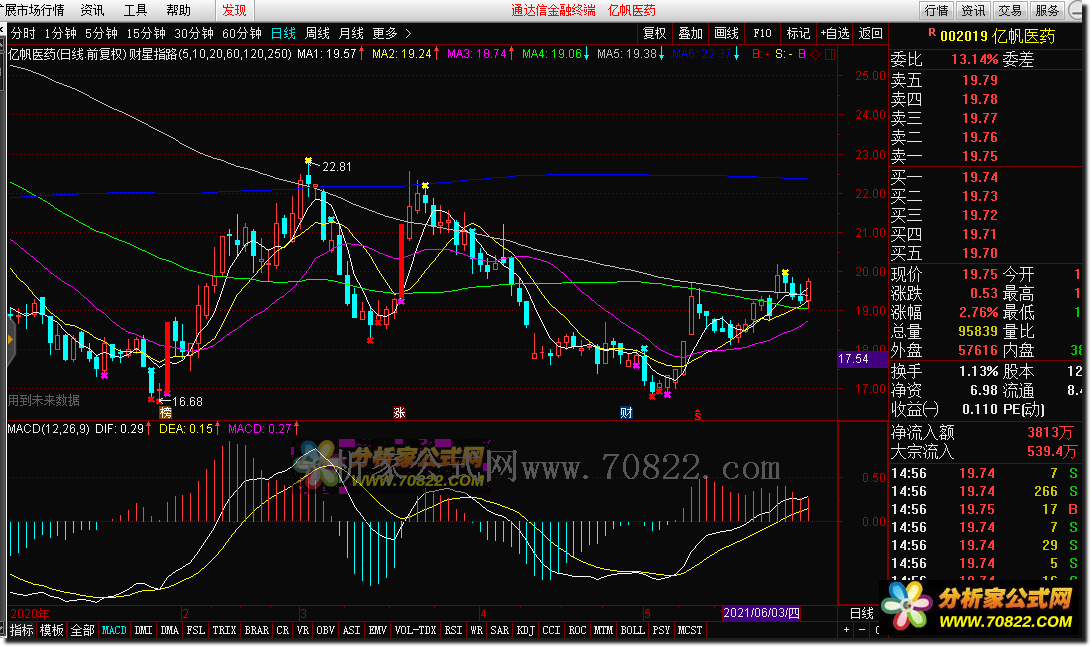
Task: Click the 002019 亿帆医药 stock title
Action: point(997,36)
